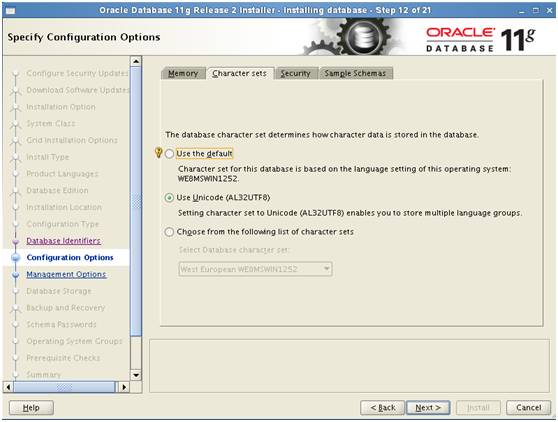Click the Download Software Updates step
The width and height of the screenshot is (558, 422).
point(78,90)
